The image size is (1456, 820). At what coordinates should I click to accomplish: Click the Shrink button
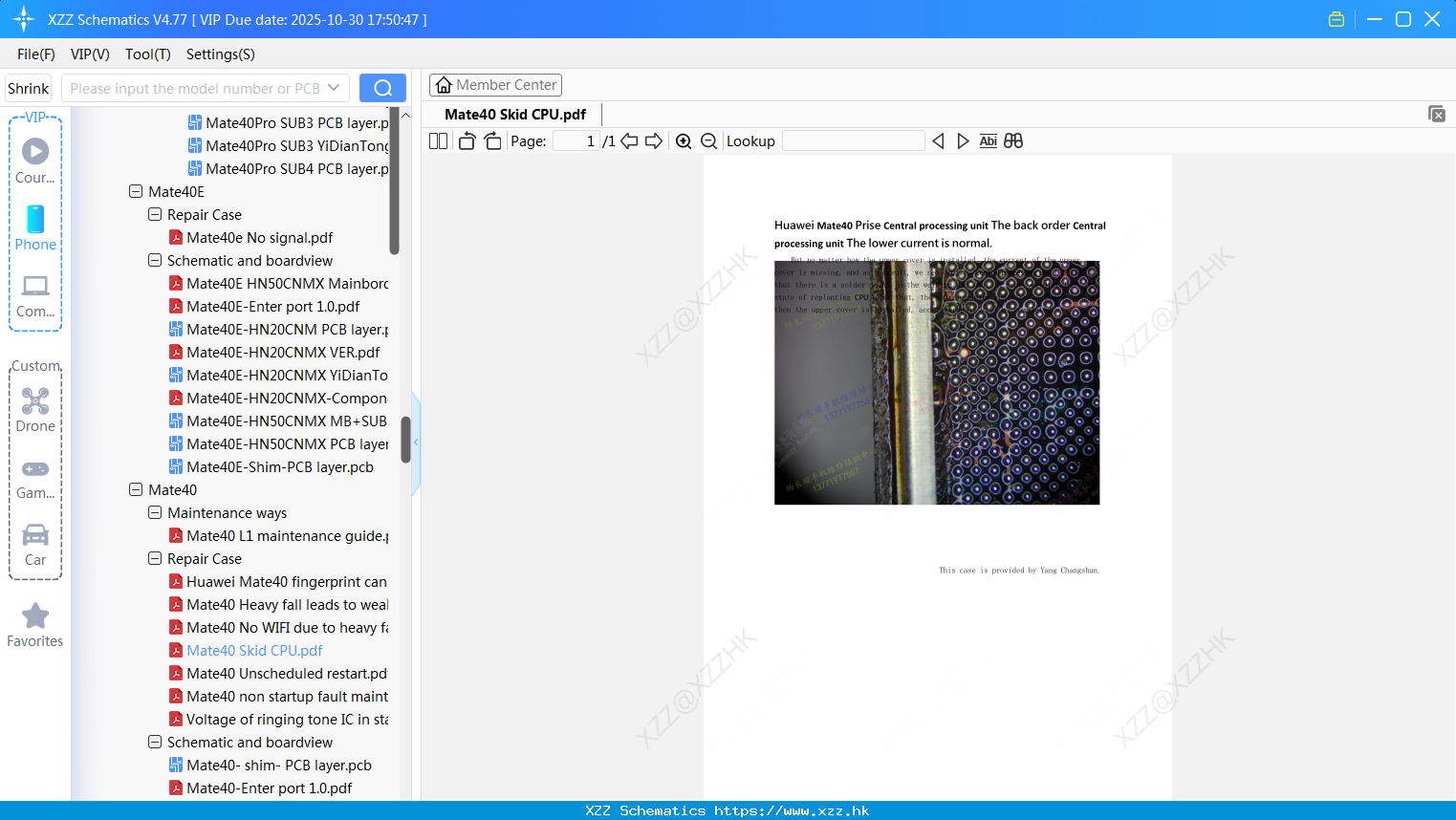(x=28, y=88)
